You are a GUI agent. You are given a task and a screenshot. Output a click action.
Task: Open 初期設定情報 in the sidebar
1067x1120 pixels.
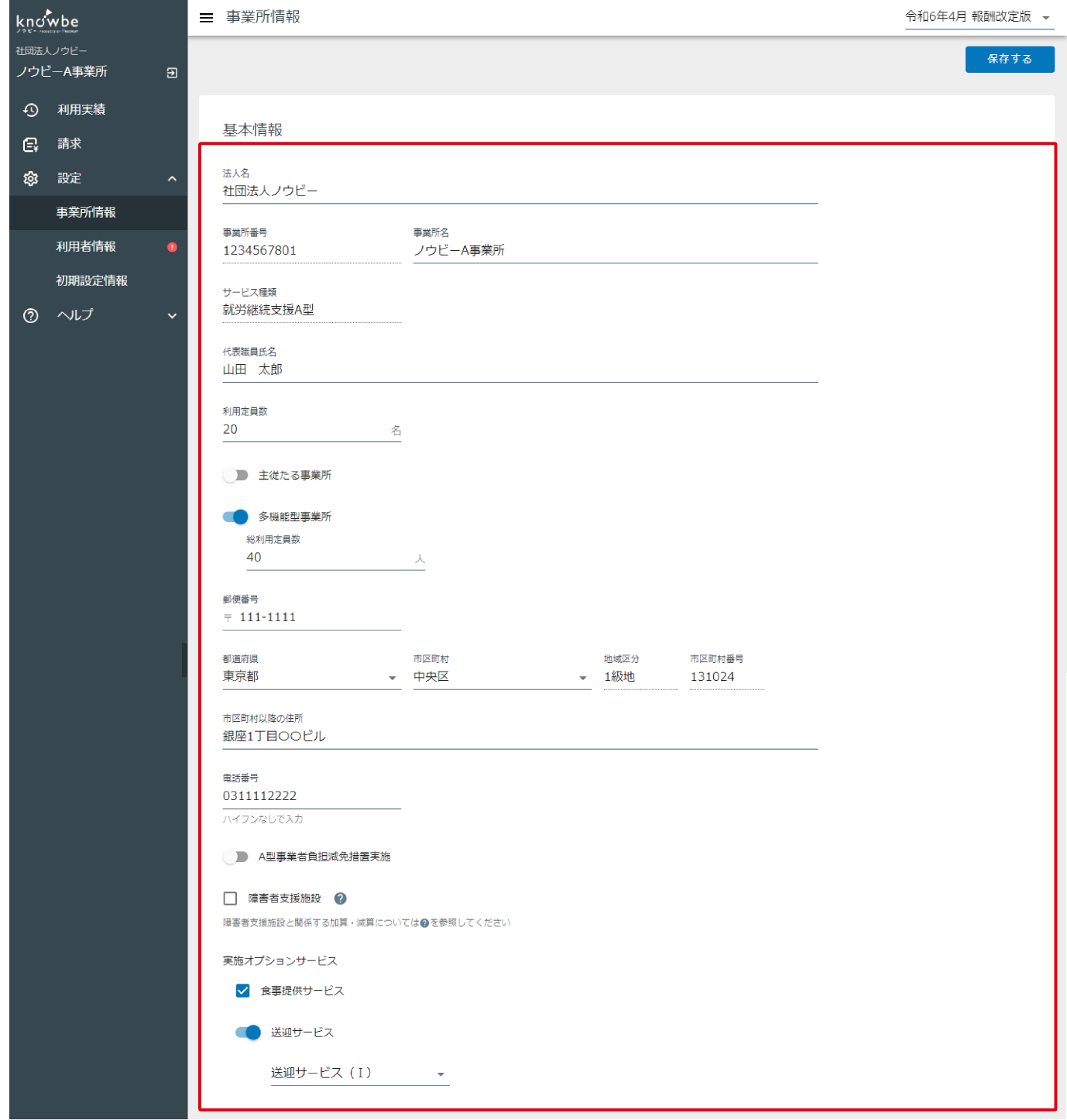pos(92,280)
